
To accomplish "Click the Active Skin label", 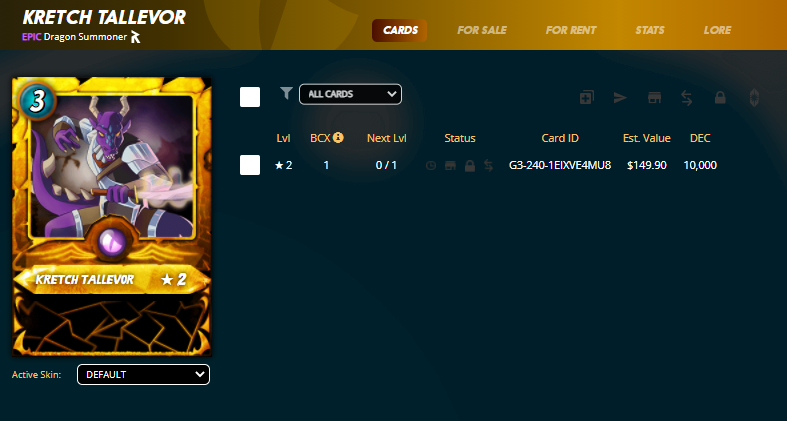I will pos(37,375).
